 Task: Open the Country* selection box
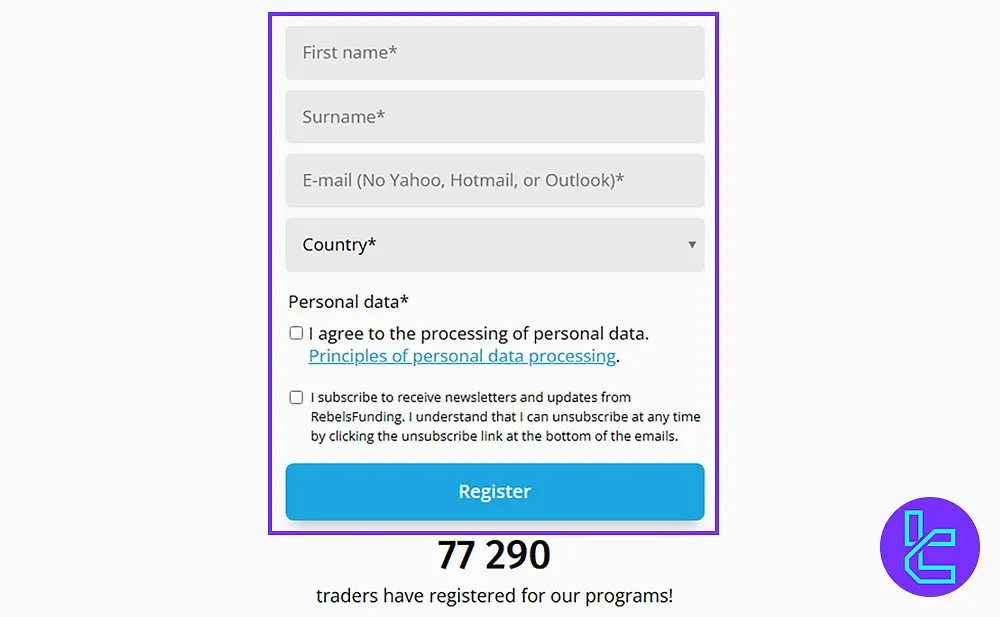(x=494, y=245)
